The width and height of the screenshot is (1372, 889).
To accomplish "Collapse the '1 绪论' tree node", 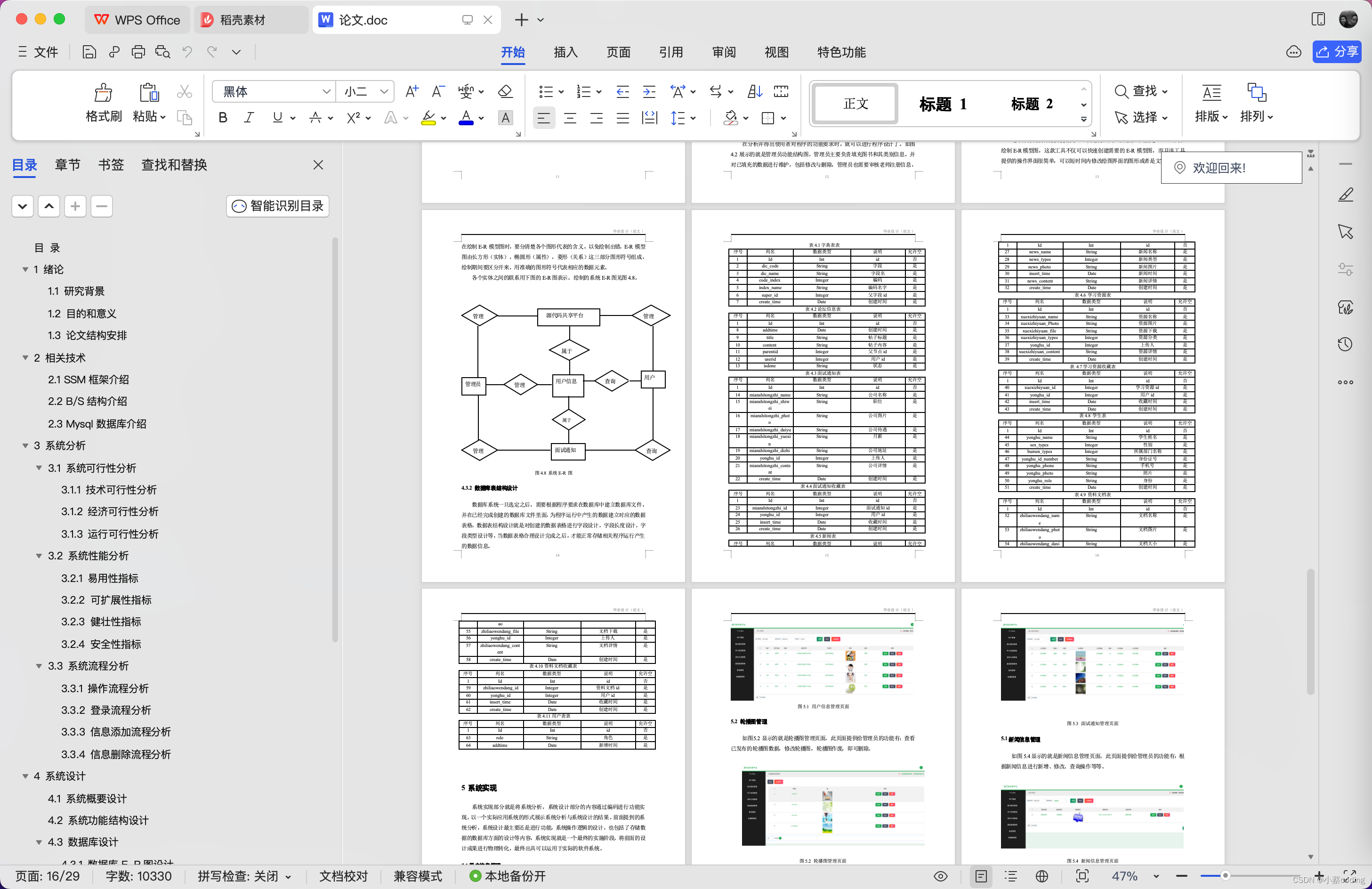I will click(25, 270).
